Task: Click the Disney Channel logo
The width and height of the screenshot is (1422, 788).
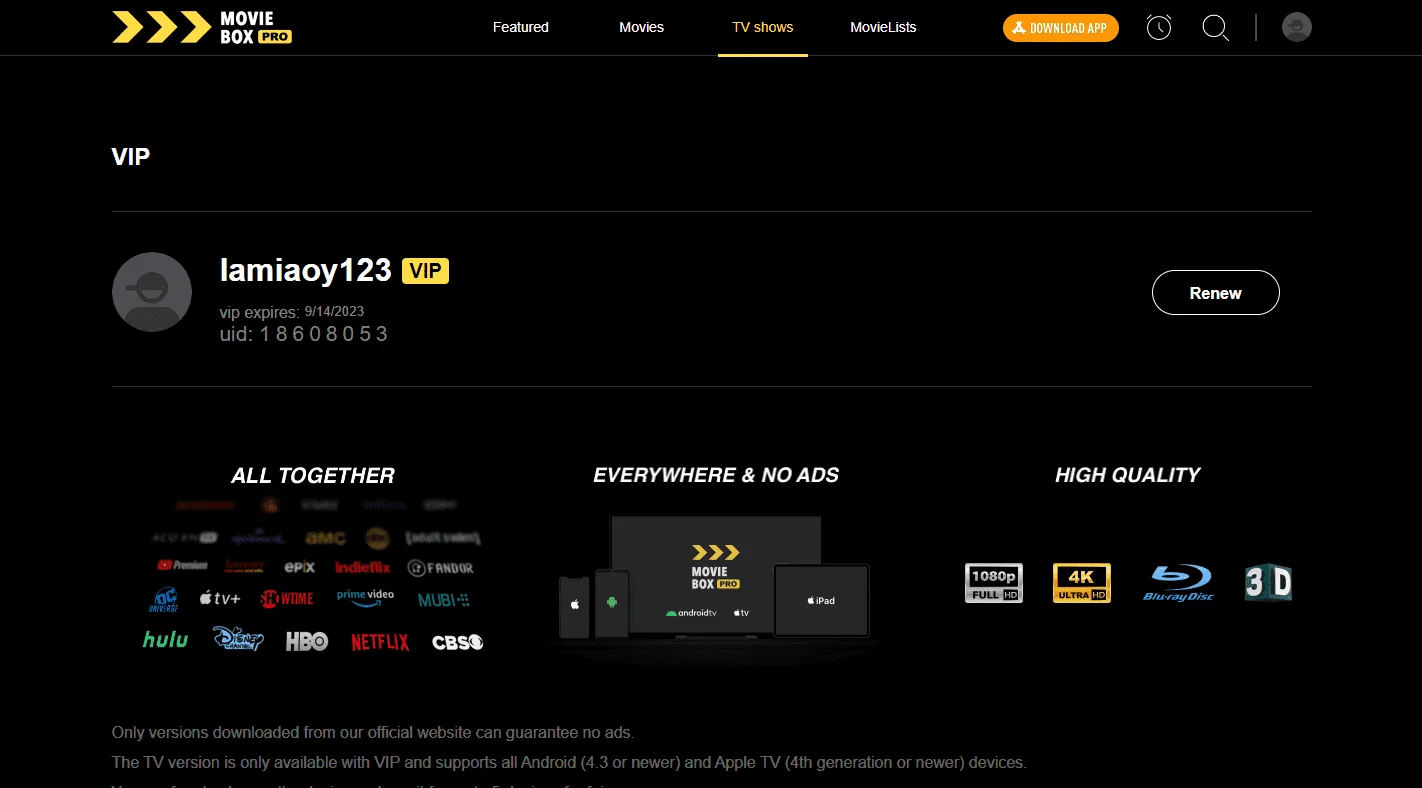Action: [238, 639]
